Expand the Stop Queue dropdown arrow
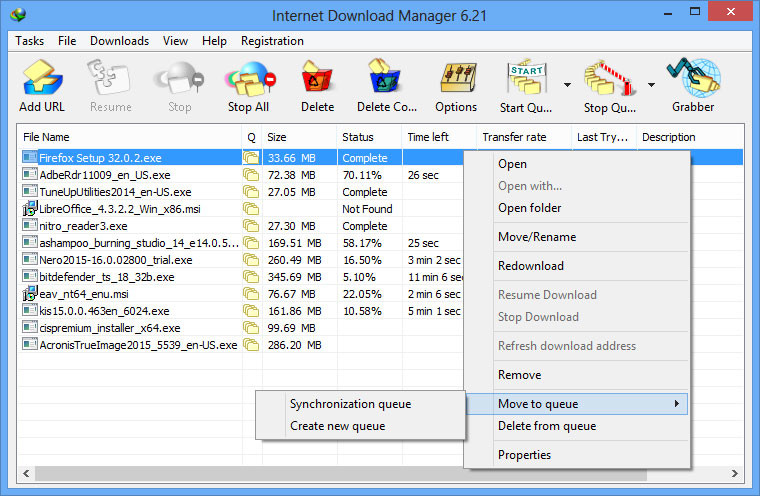The width and height of the screenshot is (760, 496). click(x=651, y=85)
